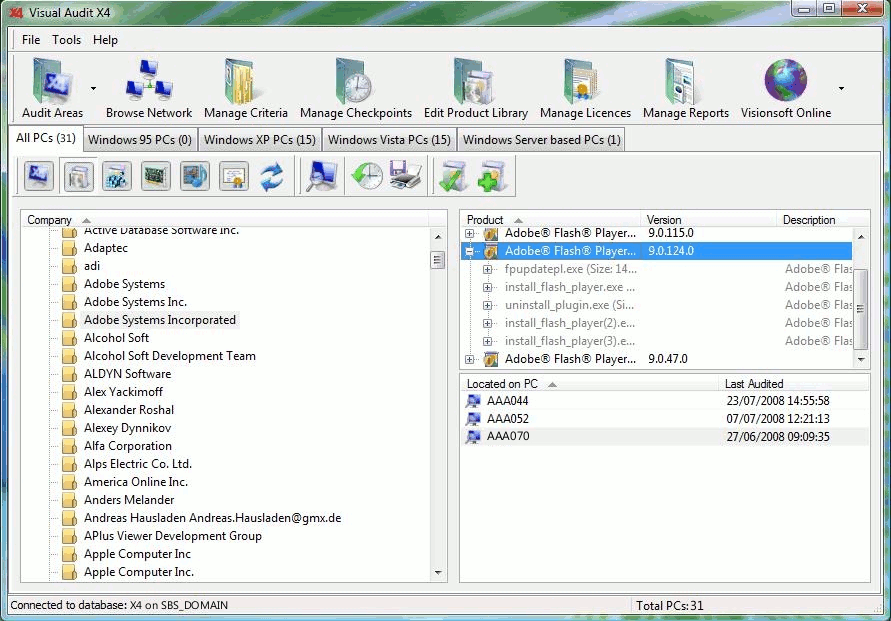Collapse Adobe Flash Player 9.0.124.0 row
Screen dimensions: 891x621
click(x=469, y=251)
